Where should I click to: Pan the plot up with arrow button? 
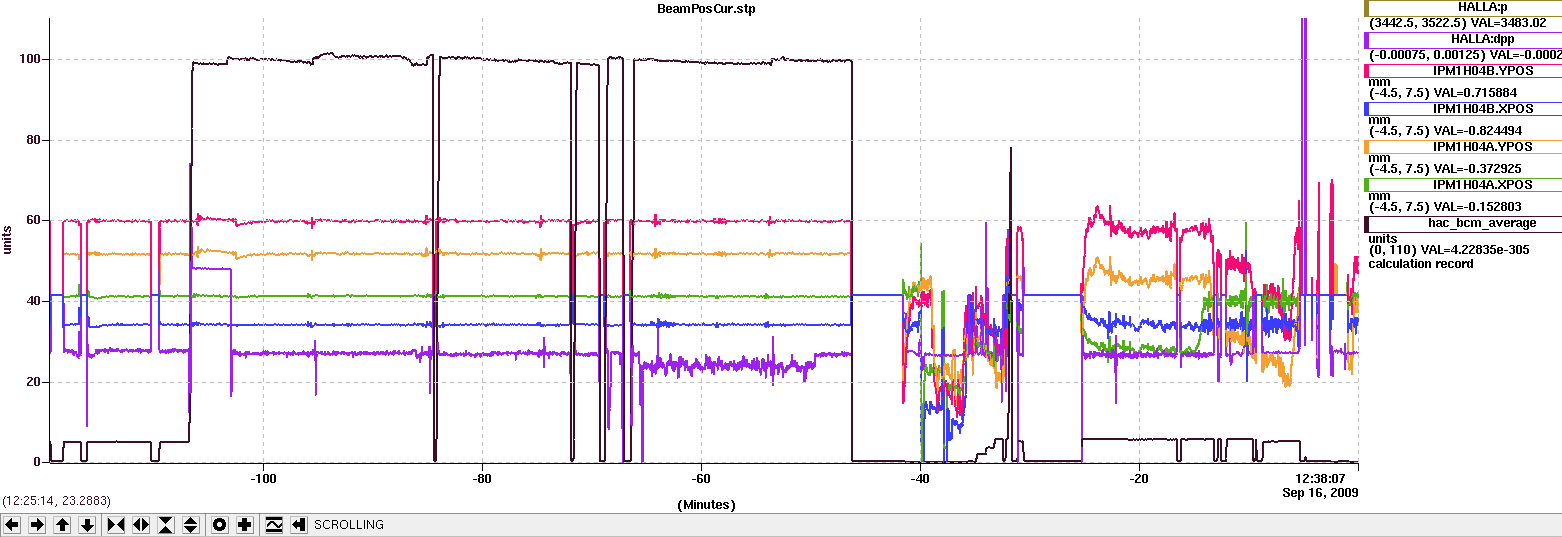(62, 525)
